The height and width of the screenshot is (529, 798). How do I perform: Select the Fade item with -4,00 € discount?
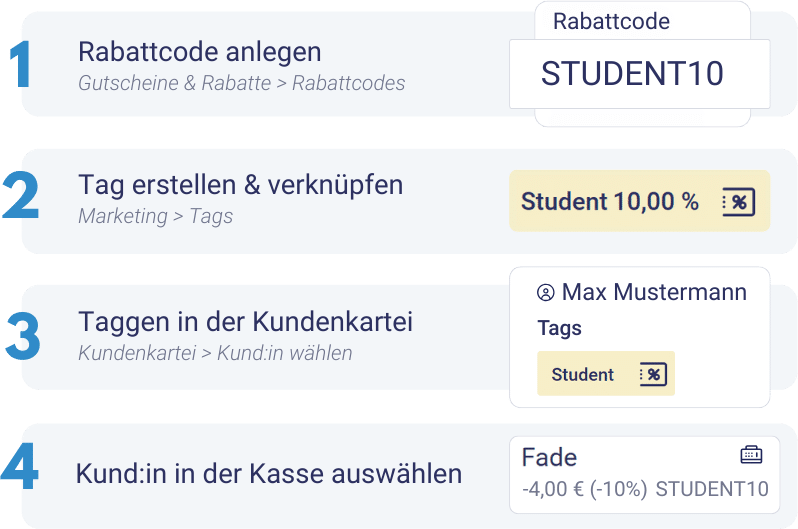pyautogui.click(x=644, y=475)
